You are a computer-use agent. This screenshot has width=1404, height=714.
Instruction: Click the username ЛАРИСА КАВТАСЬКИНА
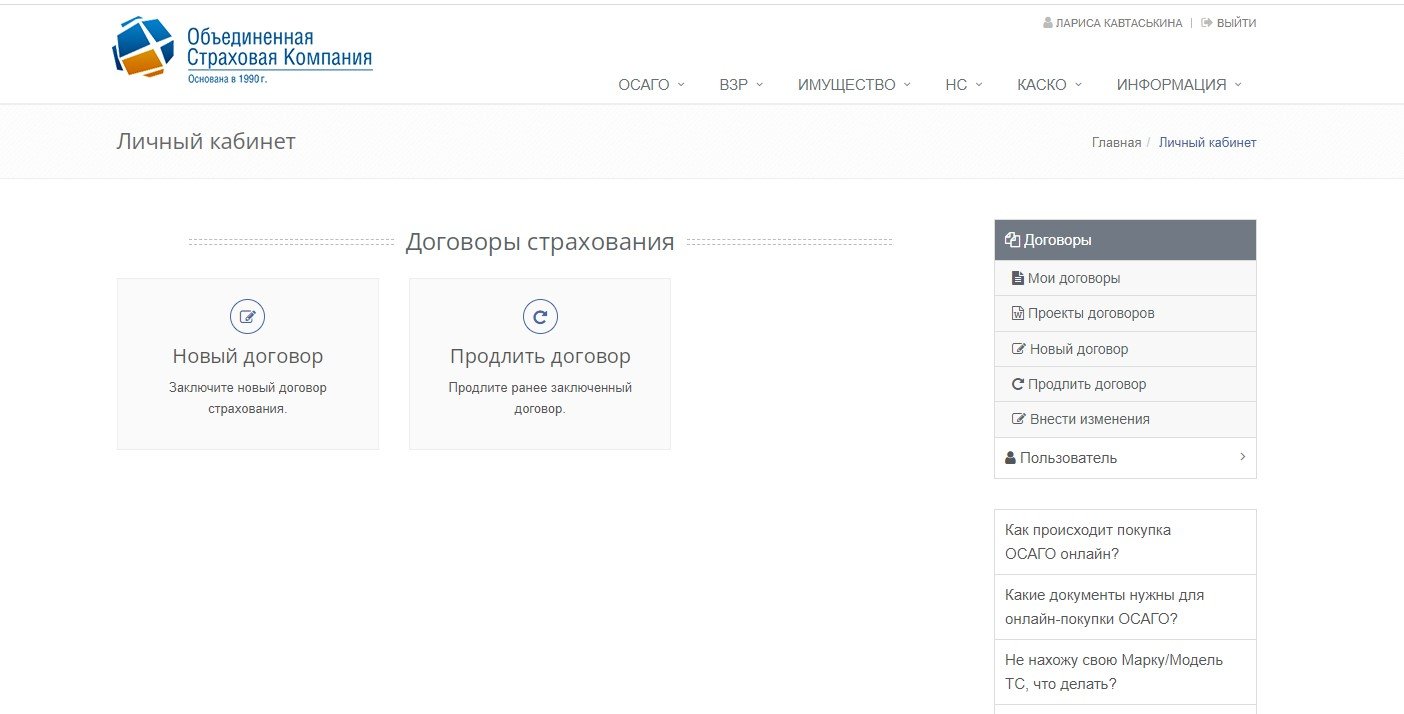[1118, 23]
